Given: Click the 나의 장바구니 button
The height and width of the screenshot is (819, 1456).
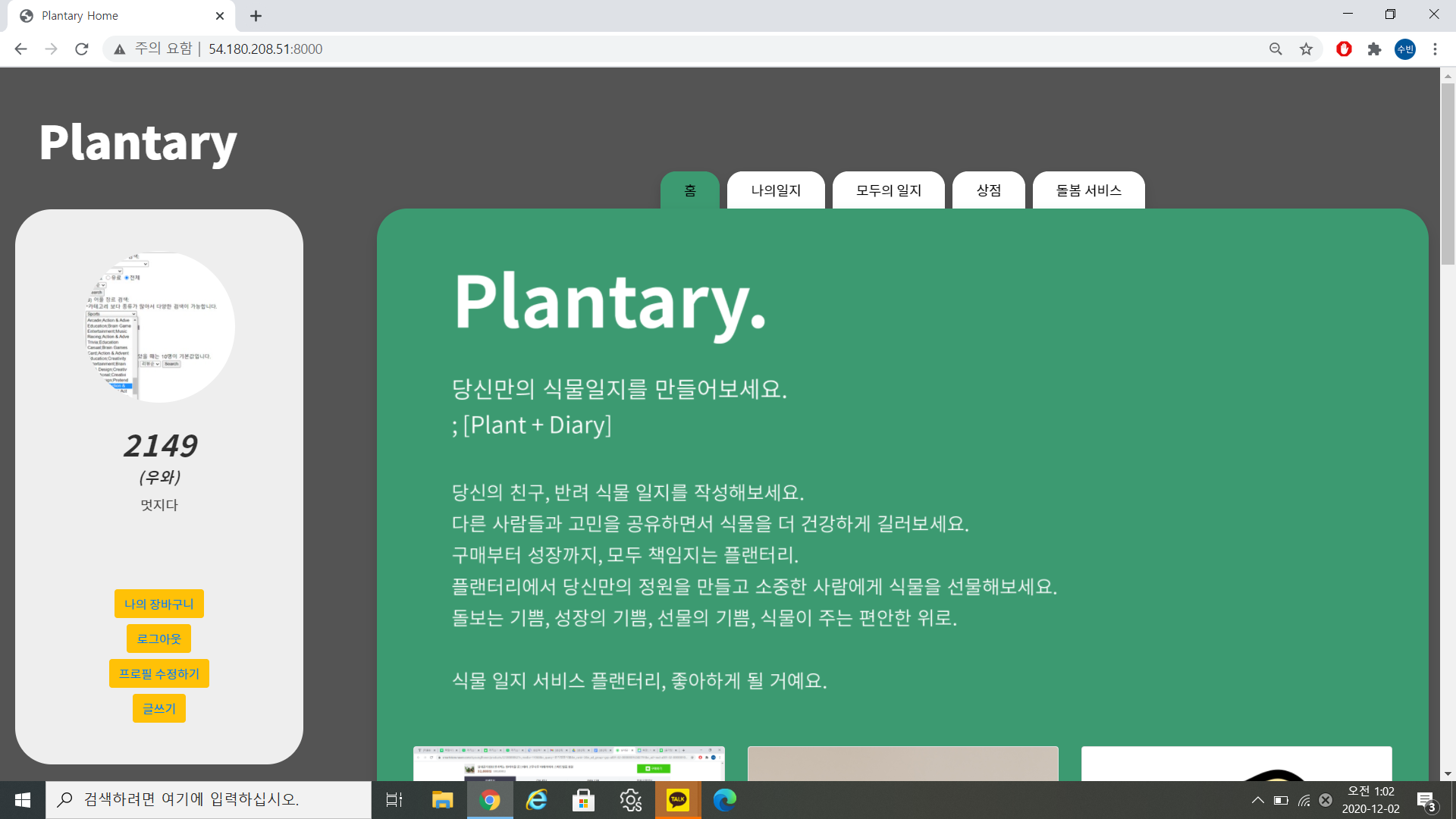Looking at the screenshot, I should [159, 604].
